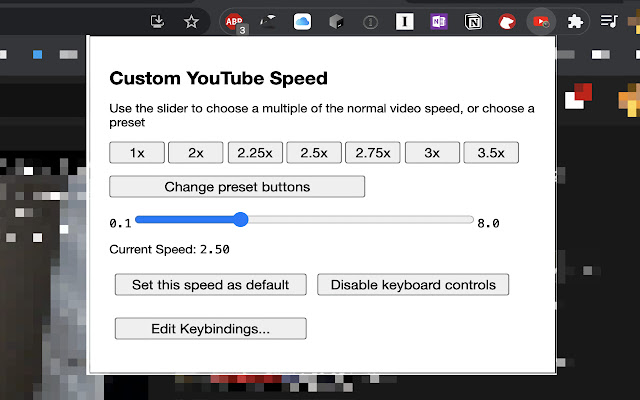This screenshot has width=640, height=400.
Task: Open the Extensions puzzle piece menu
Action: [575, 22]
